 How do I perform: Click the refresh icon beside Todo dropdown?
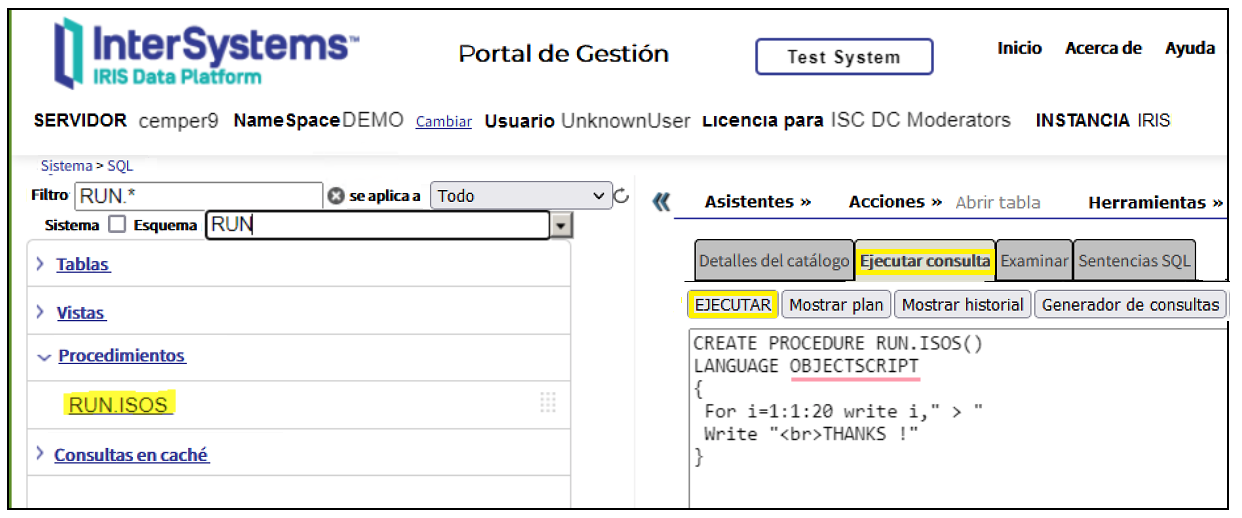[621, 196]
